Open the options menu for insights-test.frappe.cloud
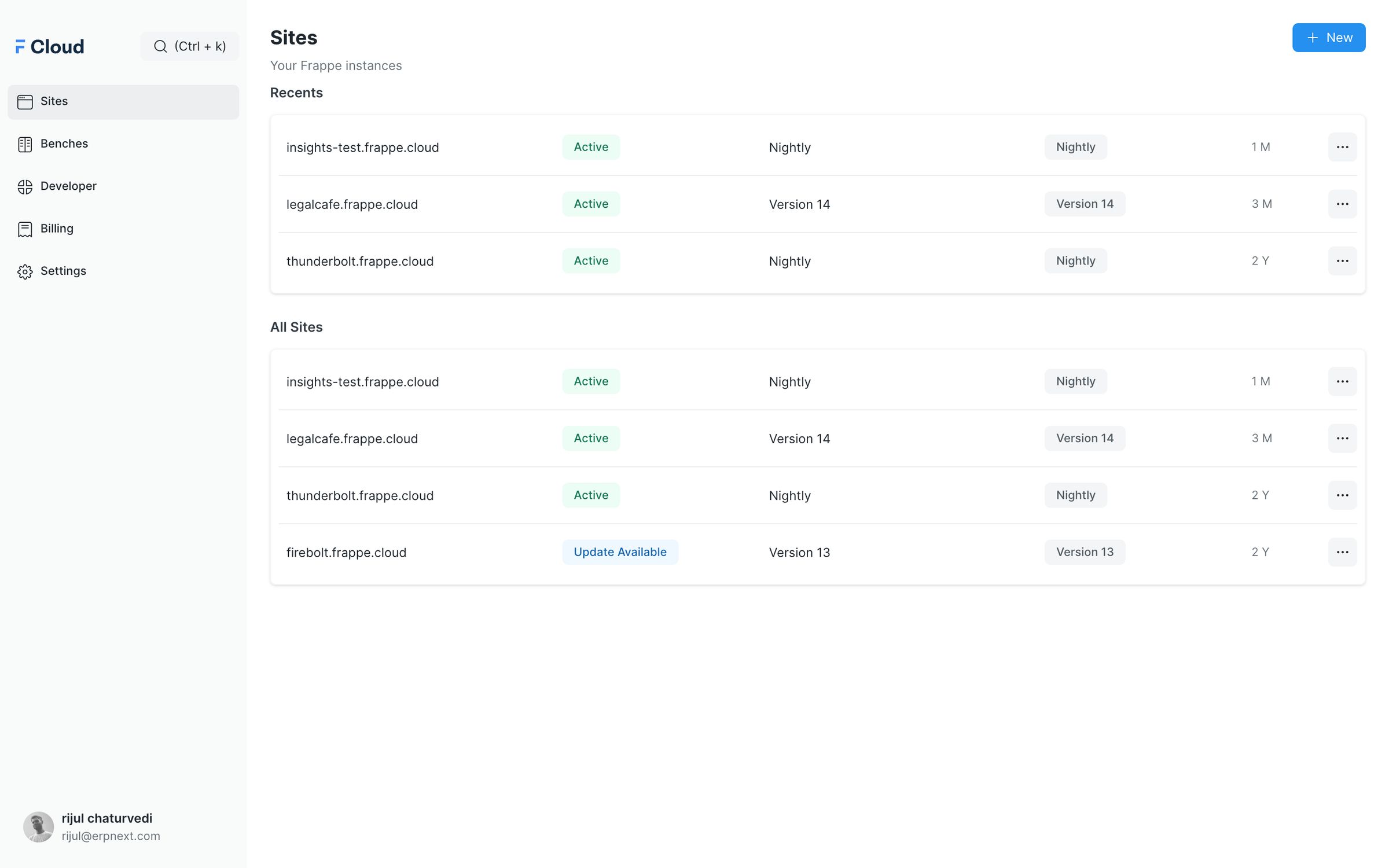 pos(1342,147)
